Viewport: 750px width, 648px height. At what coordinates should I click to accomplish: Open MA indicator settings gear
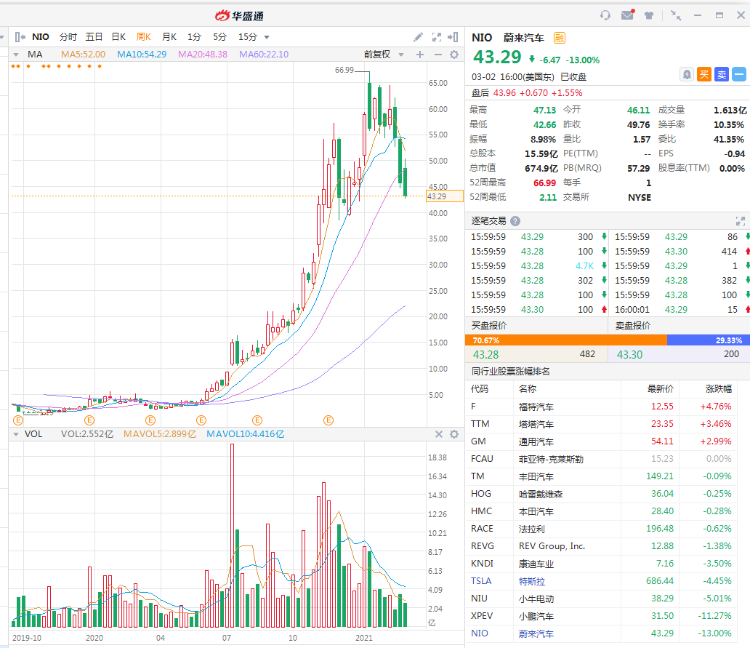coord(454,55)
